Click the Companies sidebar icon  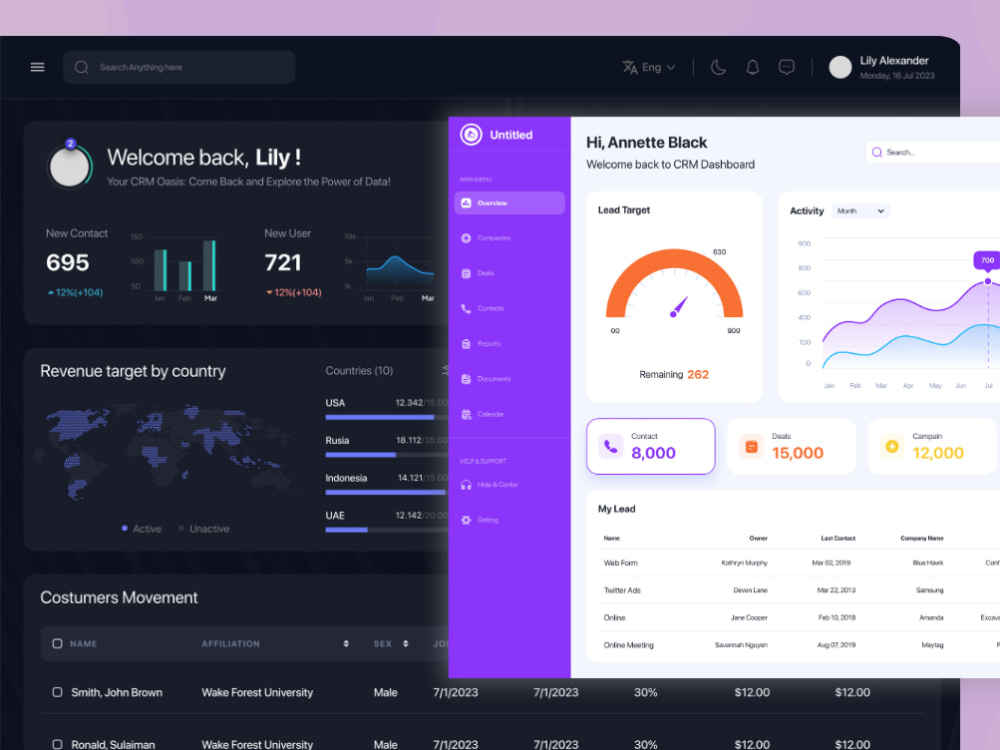[466, 238]
